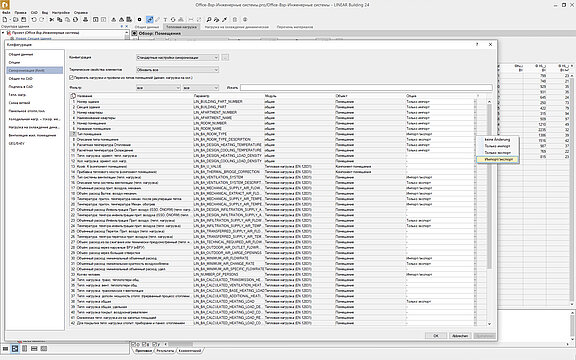
Task: Click the T text tool icon
Action: tap(165, 19)
